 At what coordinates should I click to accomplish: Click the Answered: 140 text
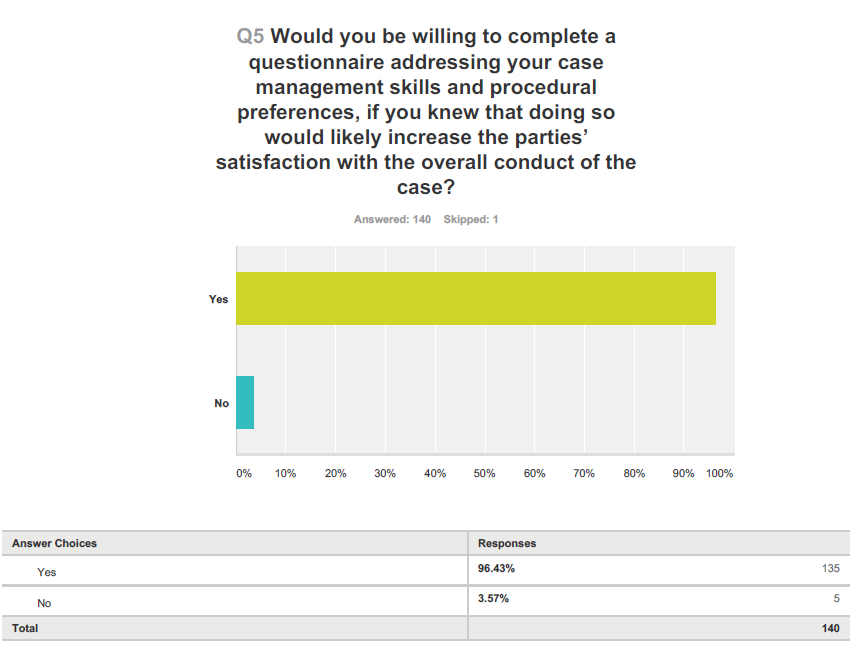coord(392,219)
